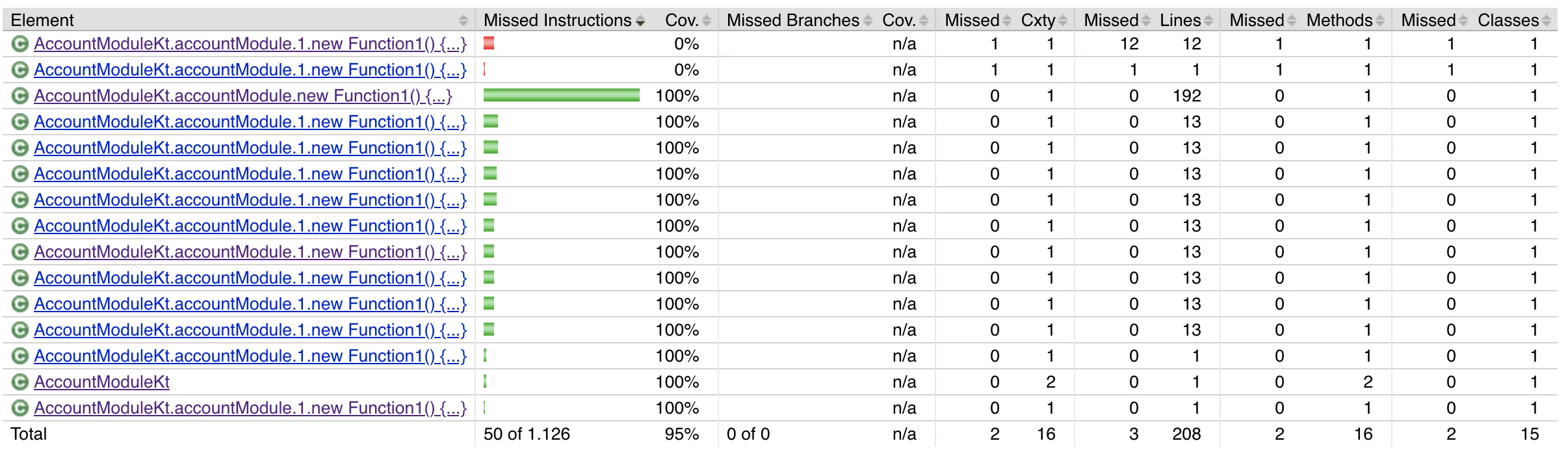Sort by the Methods column header text
The image size is (1568, 454).
[x=1339, y=21]
